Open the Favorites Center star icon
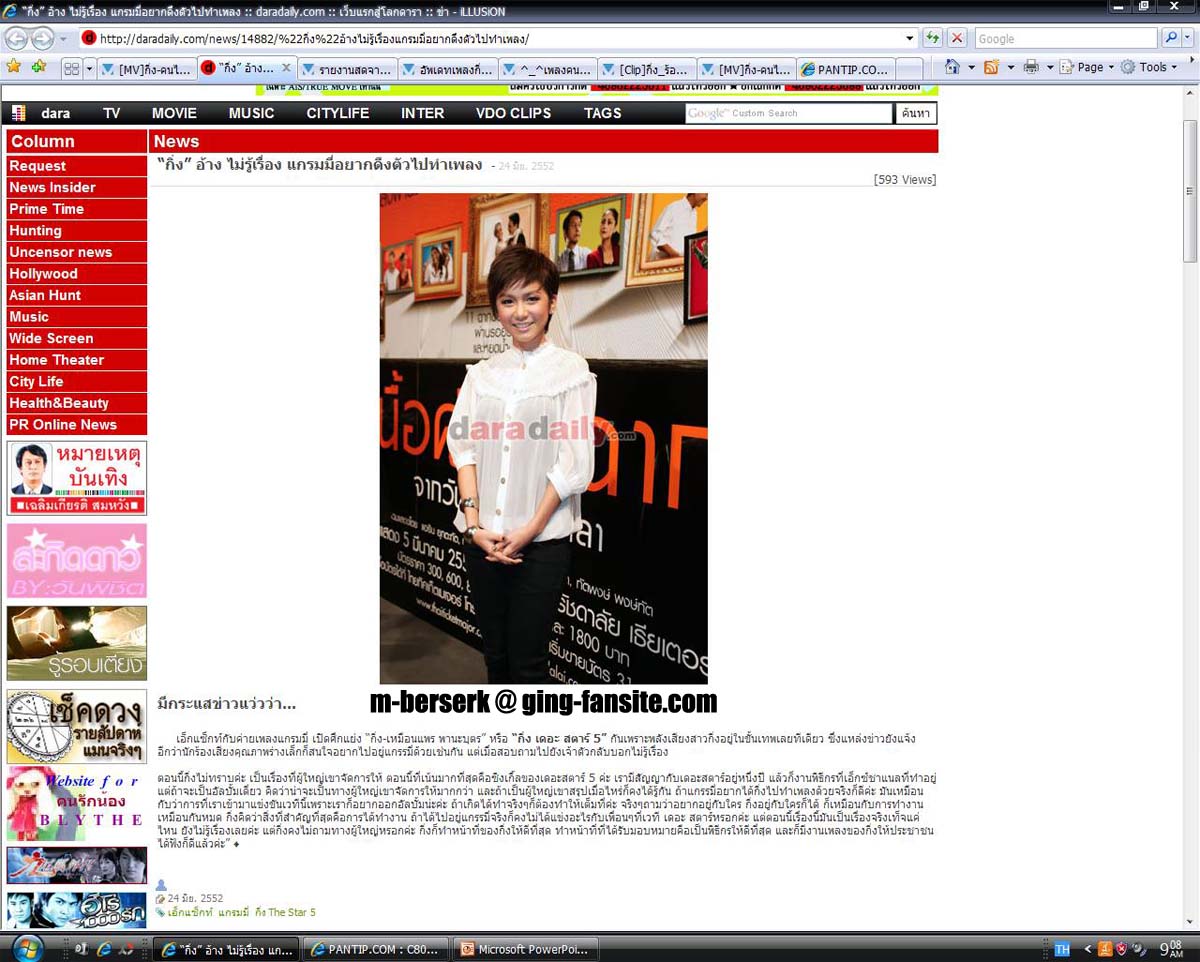Viewport: 1200px width, 962px height. click(14, 67)
